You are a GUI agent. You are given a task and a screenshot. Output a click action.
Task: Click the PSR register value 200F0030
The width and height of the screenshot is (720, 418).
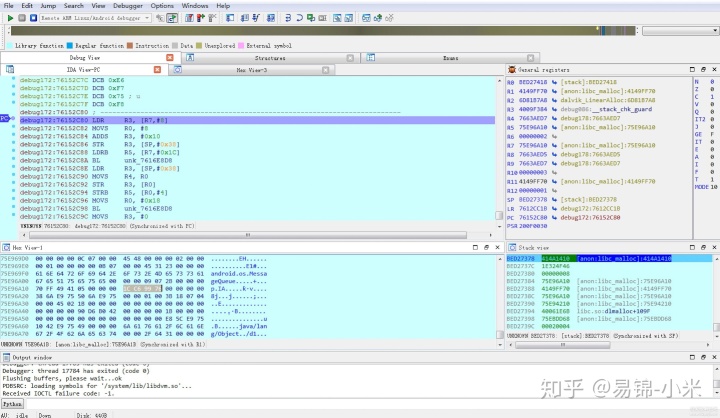point(533,226)
